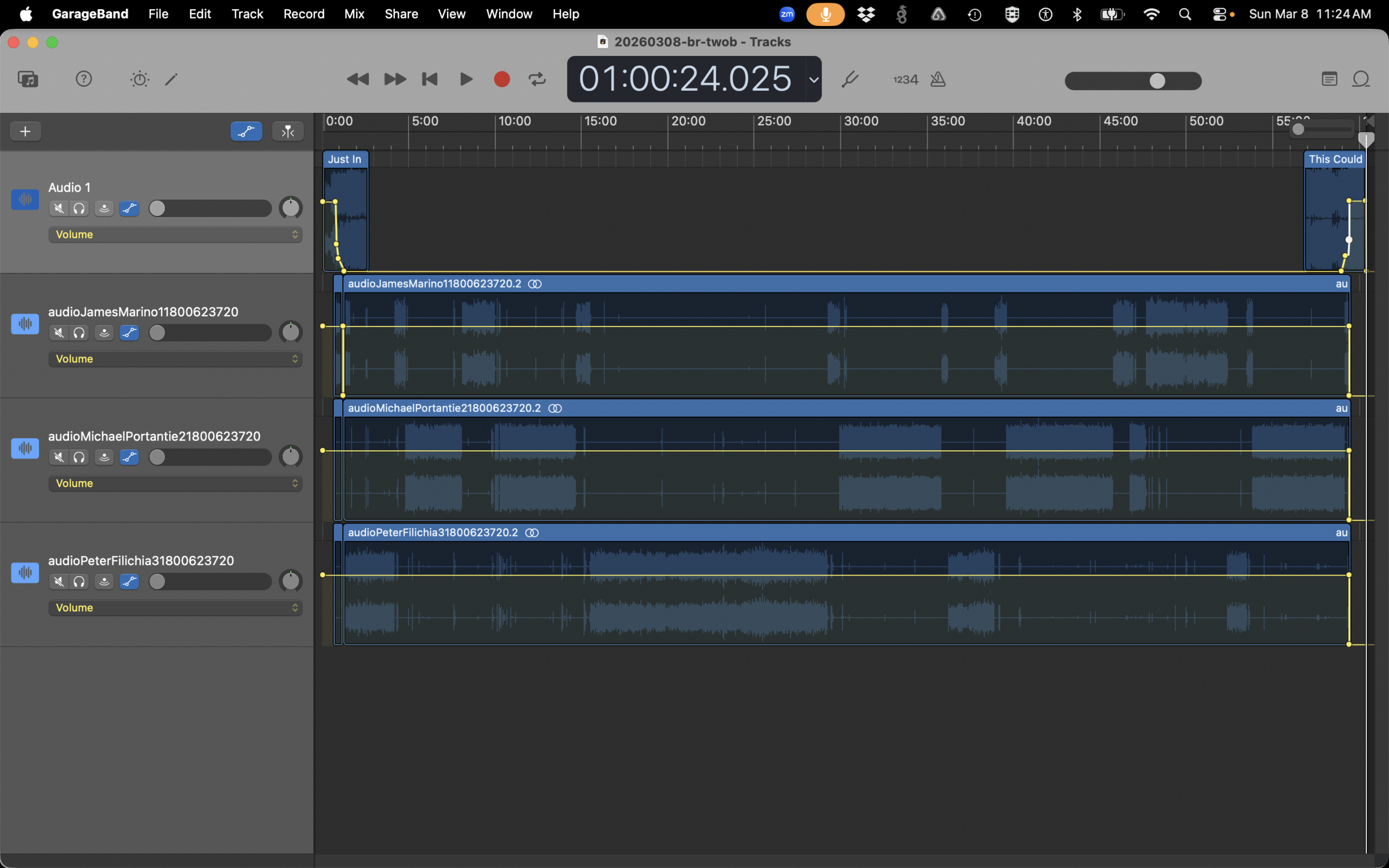Open the Mix menu
Screen dimensions: 1389x868
point(354,14)
